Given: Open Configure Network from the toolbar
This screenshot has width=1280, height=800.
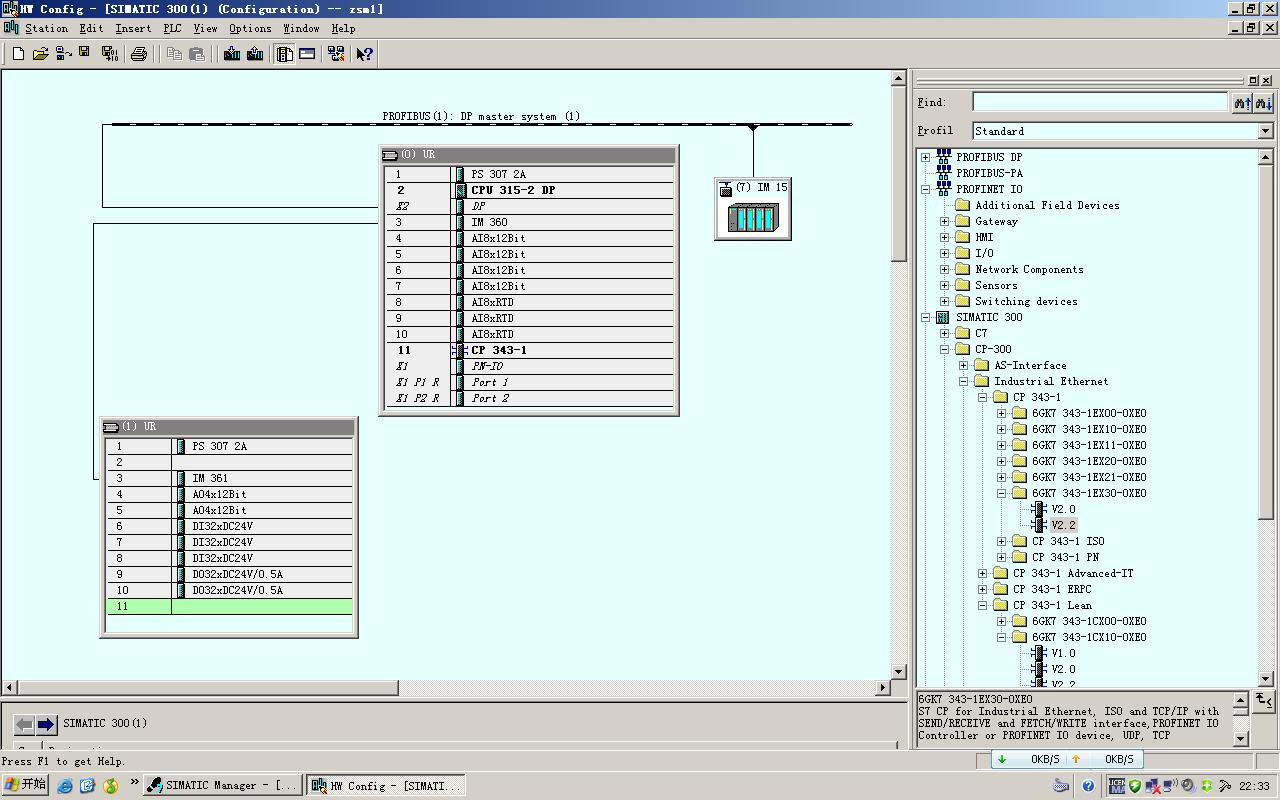Looking at the screenshot, I should 335,54.
